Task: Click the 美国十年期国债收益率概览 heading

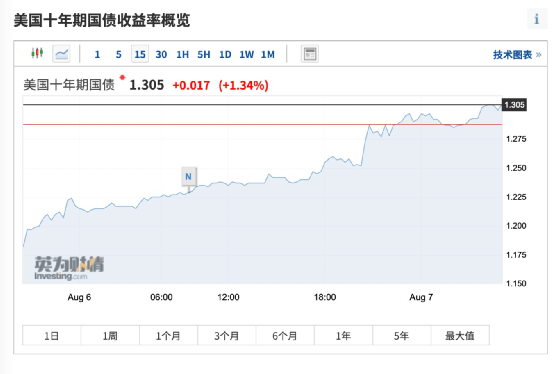Action: [x=102, y=20]
